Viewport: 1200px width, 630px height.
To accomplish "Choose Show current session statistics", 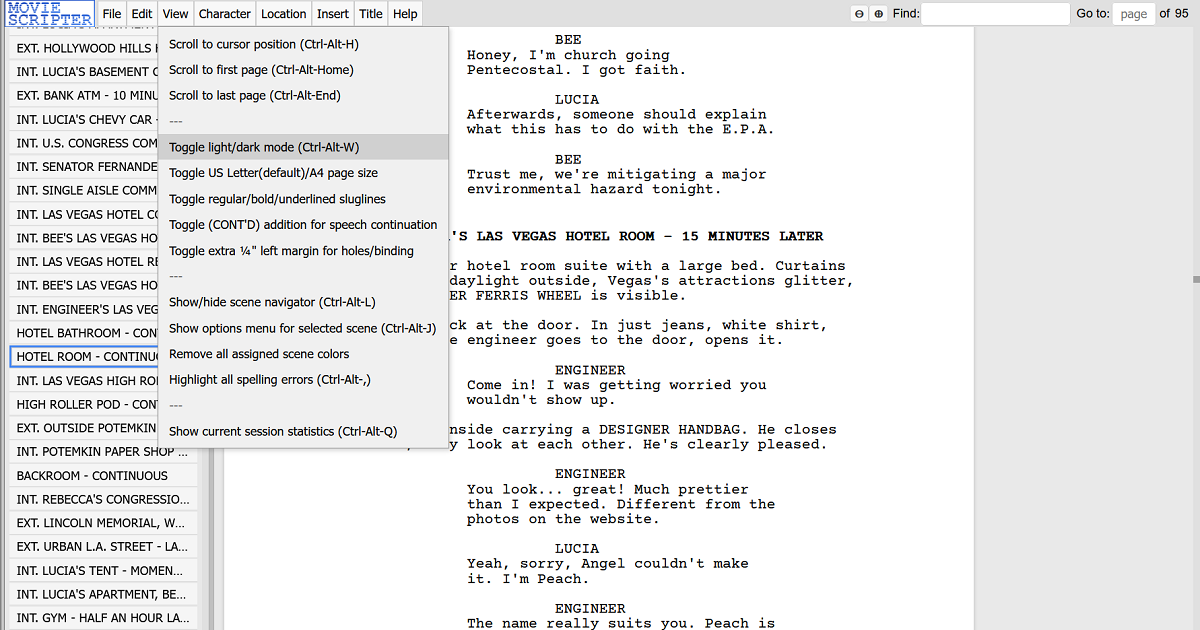I will tap(283, 432).
